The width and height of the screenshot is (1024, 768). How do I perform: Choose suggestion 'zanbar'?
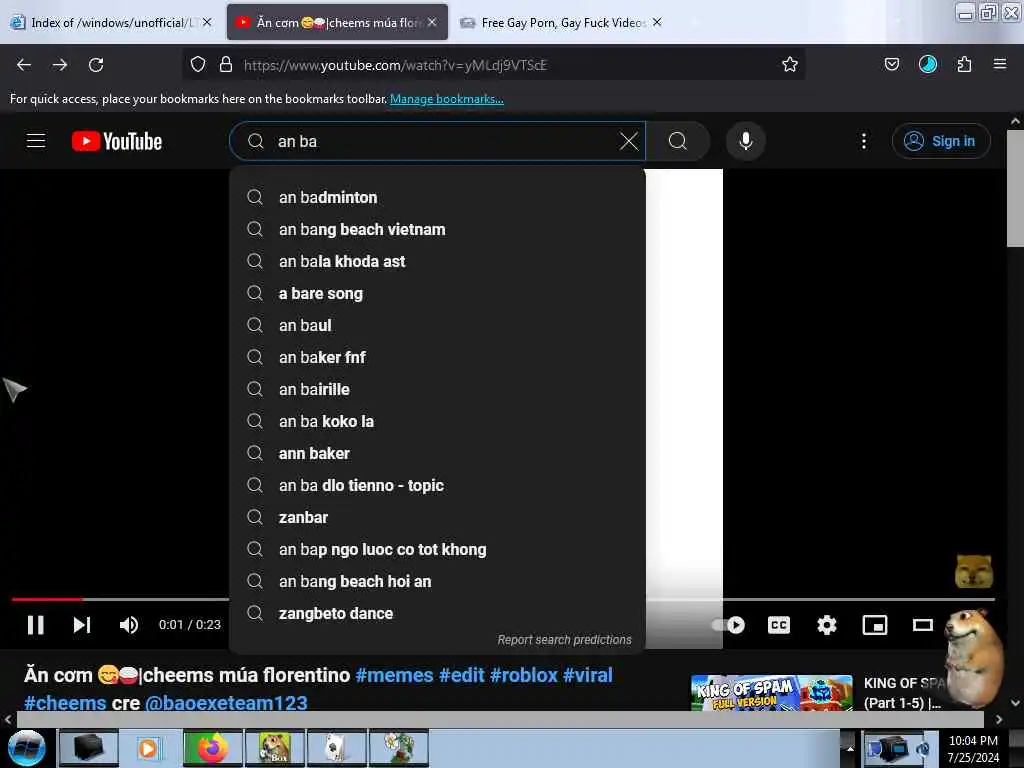tap(437, 517)
